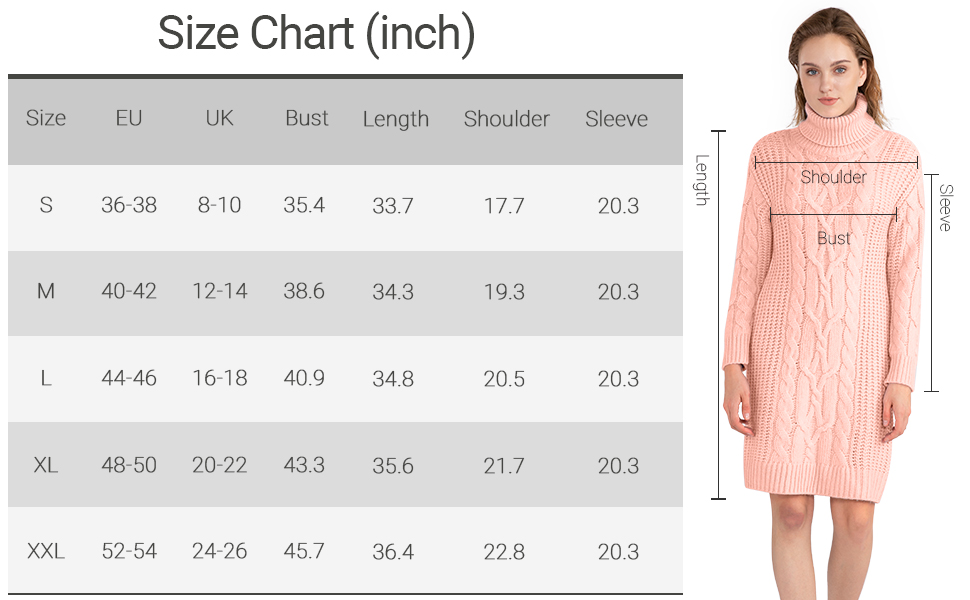Click the vertical Sleeve label beside model

[x=945, y=208]
